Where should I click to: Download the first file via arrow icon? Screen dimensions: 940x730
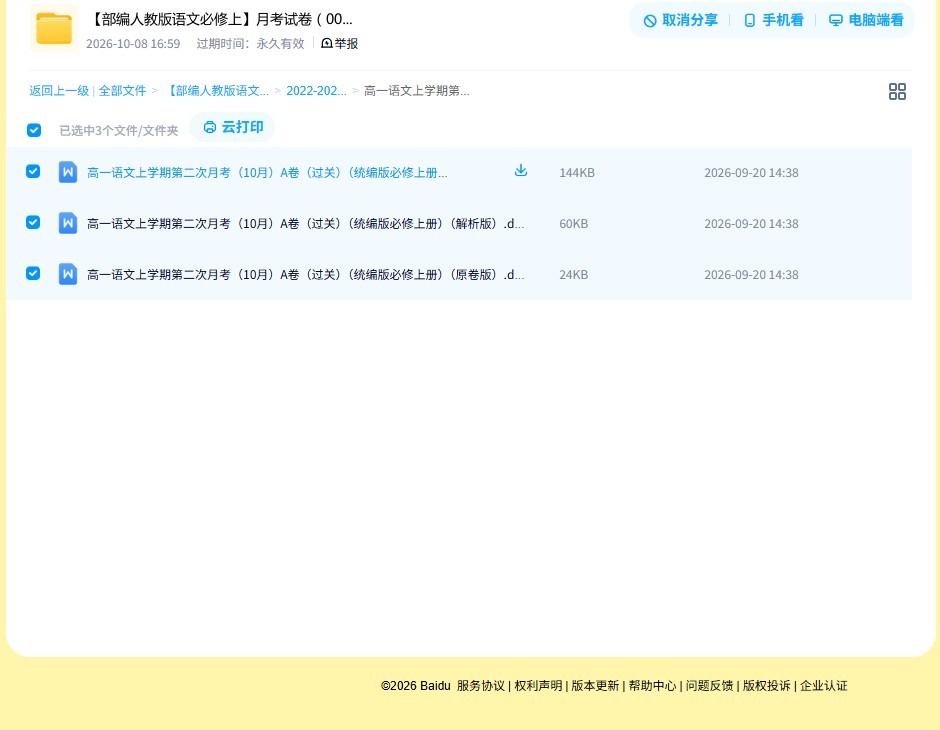click(x=520, y=171)
